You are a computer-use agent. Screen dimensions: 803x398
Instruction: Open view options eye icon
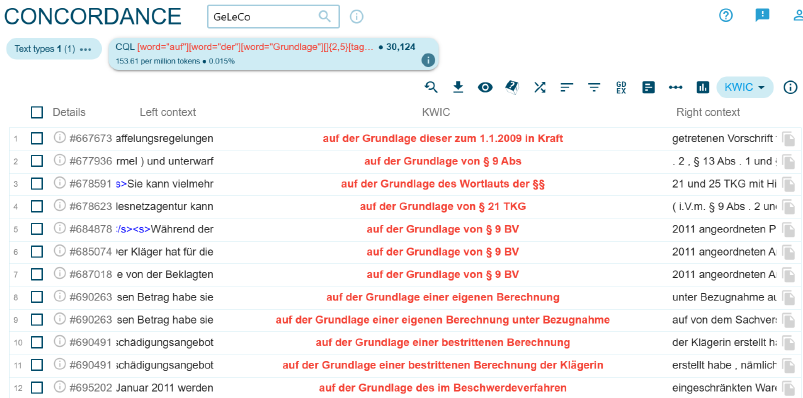(485, 88)
